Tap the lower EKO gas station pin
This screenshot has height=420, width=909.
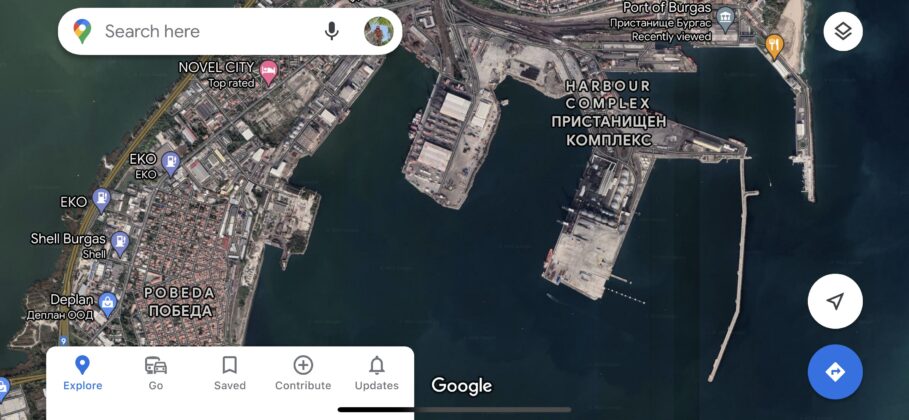pos(101,201)
